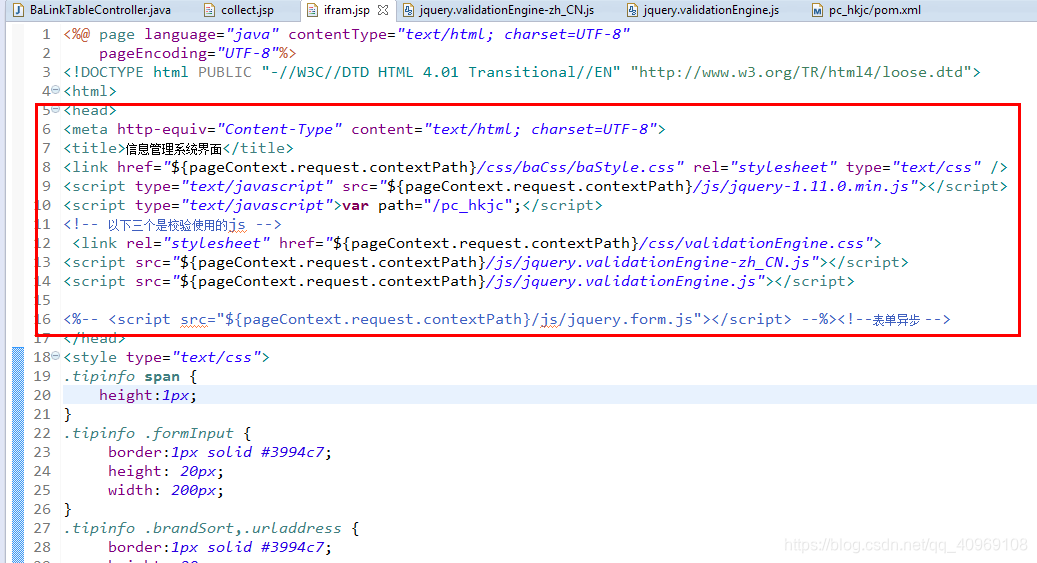The image size is (1037, 563).
Task: Click the language="java" attribute on line 1
Action: tap(212, 34)
